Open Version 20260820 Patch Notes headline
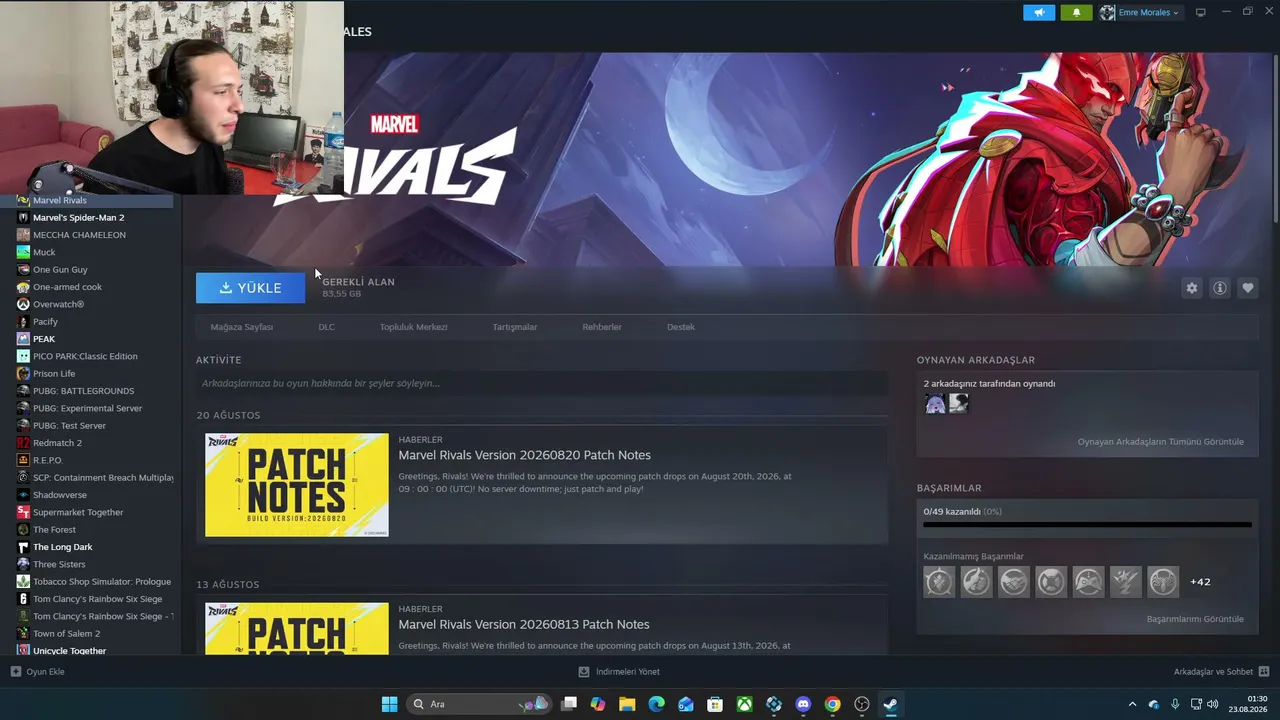The image size is (1280, 720). point(525,455)
